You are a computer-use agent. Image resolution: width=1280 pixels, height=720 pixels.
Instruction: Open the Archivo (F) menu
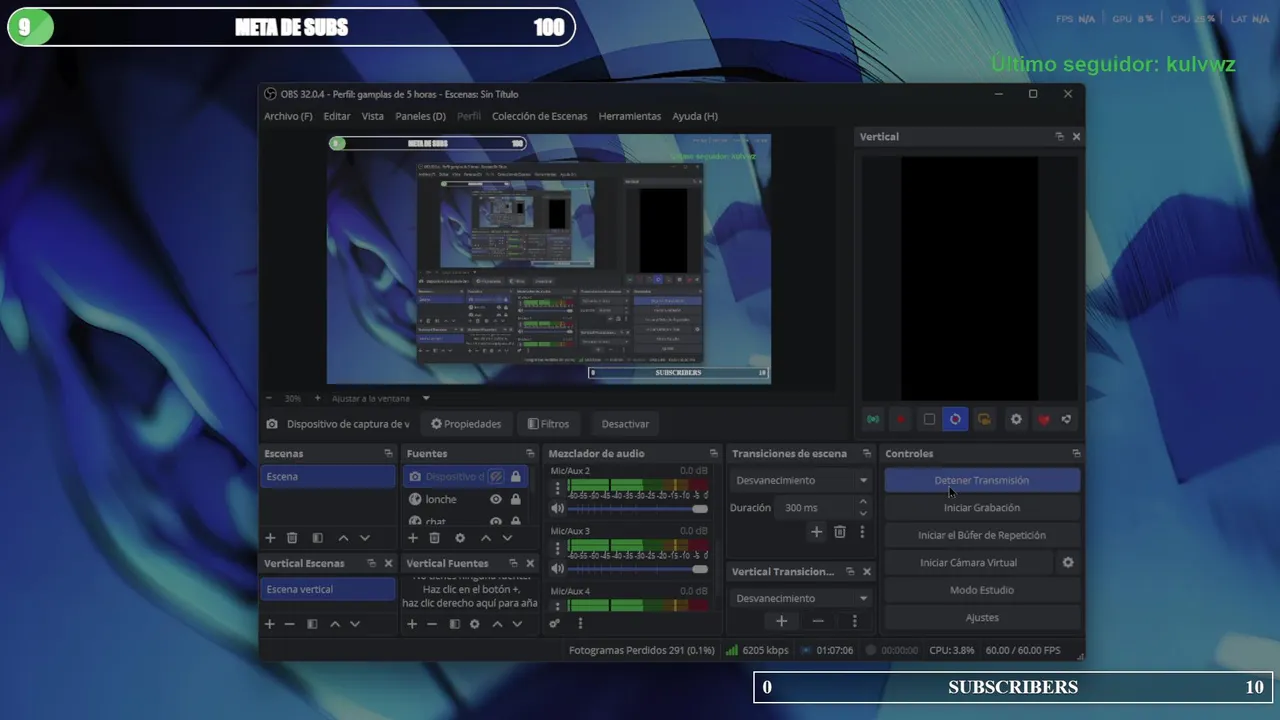(x=288, y=116)
